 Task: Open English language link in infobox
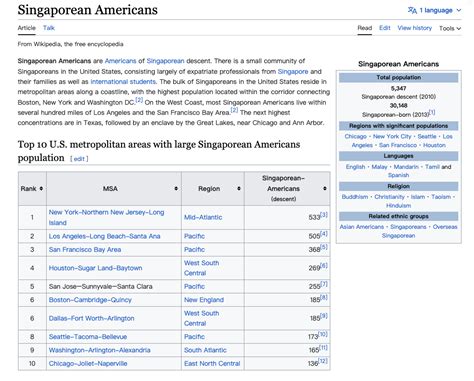click(355, 167)
